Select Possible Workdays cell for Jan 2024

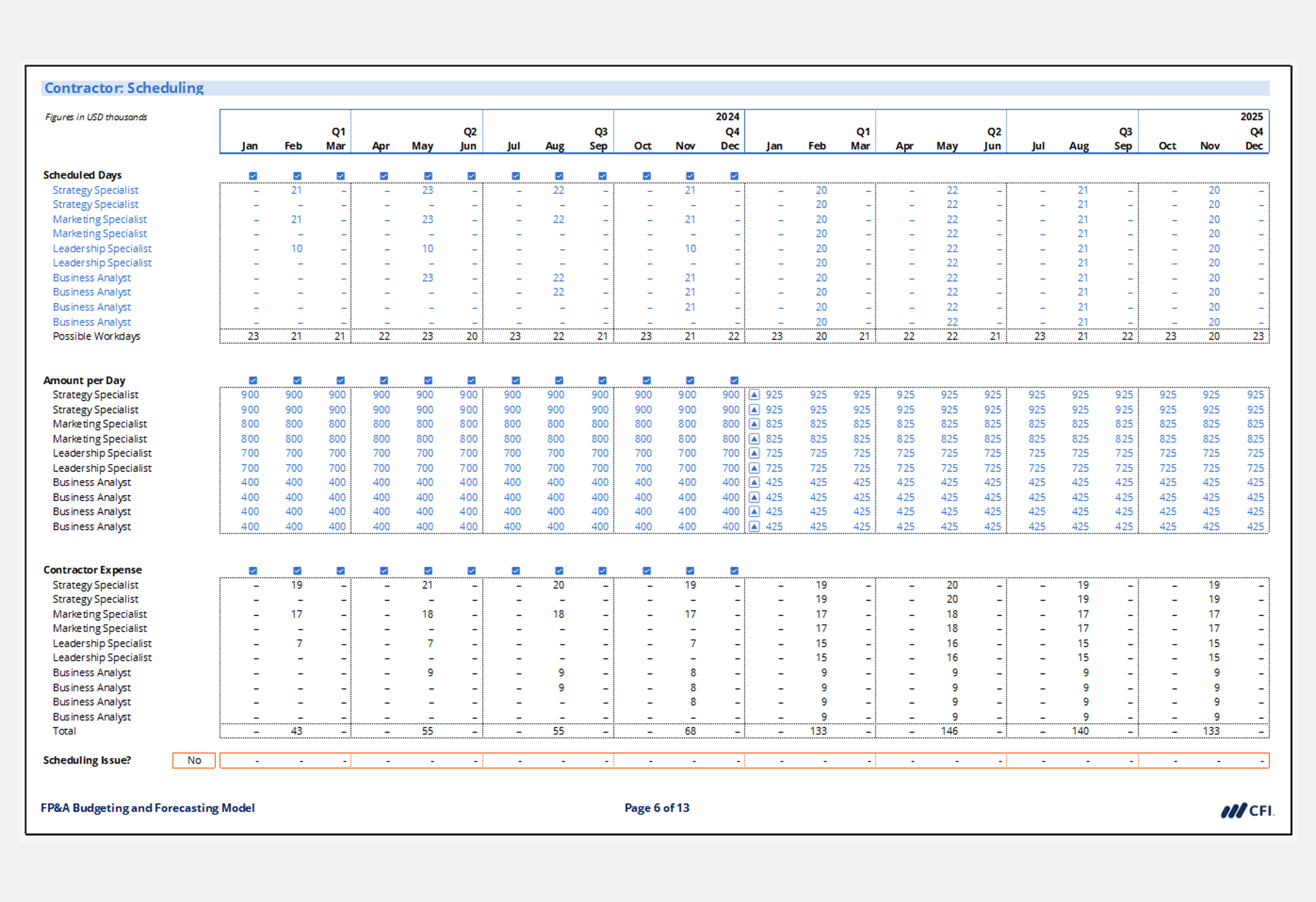[253, 336]
